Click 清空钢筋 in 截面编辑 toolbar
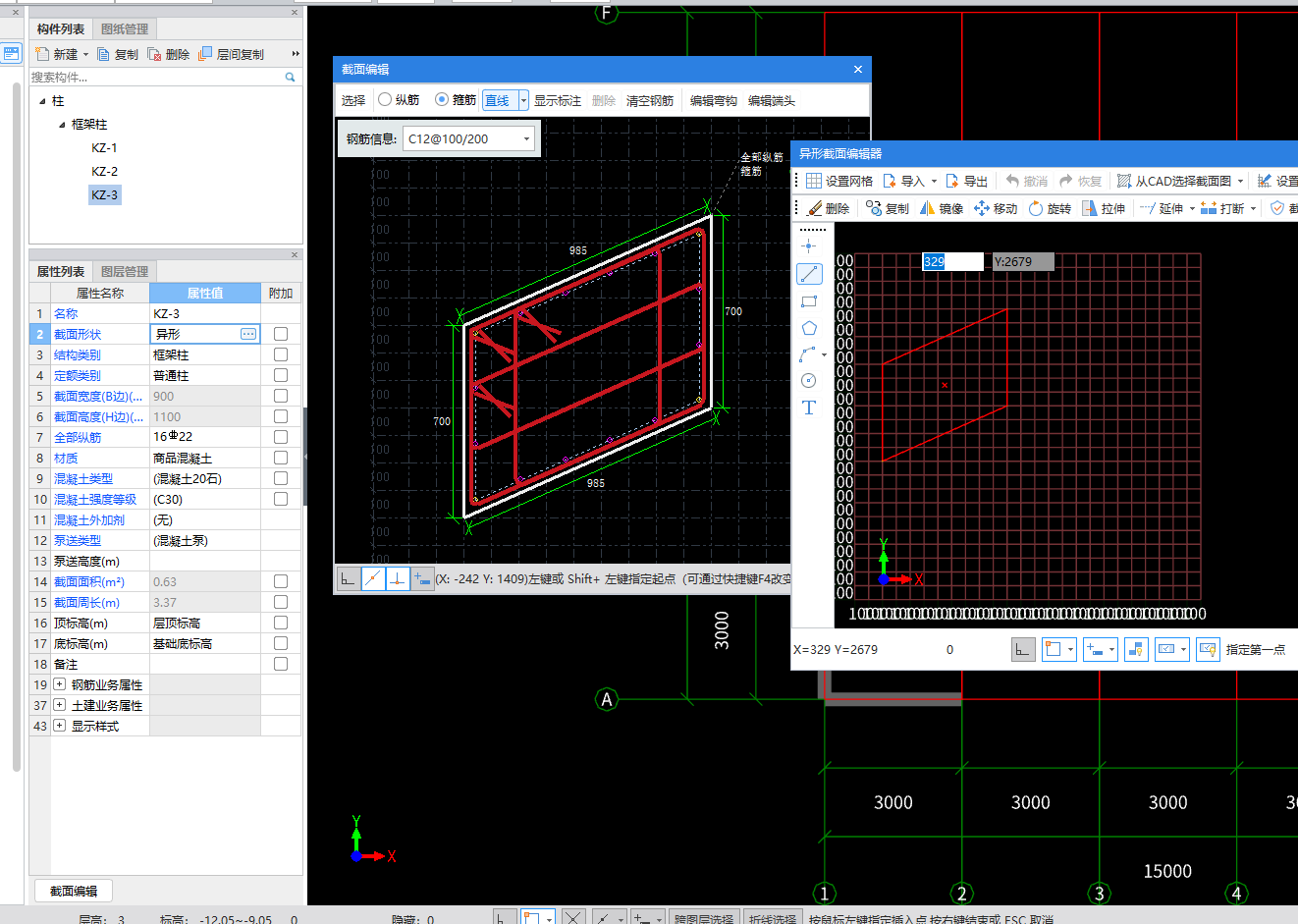The width and height of the screenshot is (1298, 924). (650, 100)
